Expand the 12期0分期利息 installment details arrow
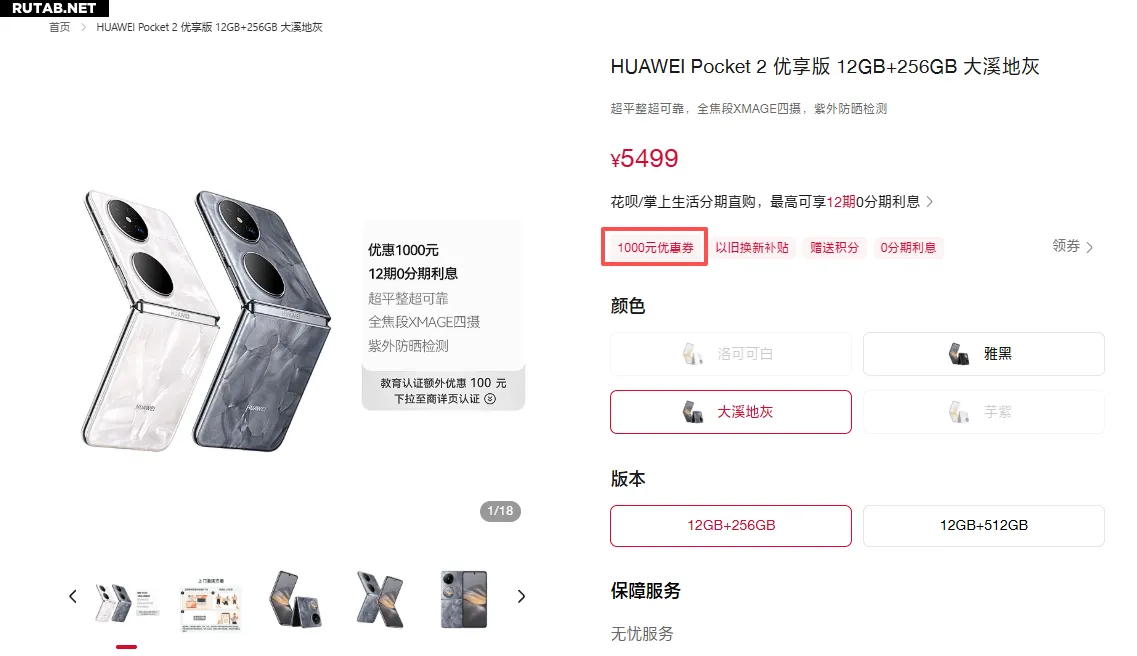The image size is (1137, 656). tap(930, 202)
